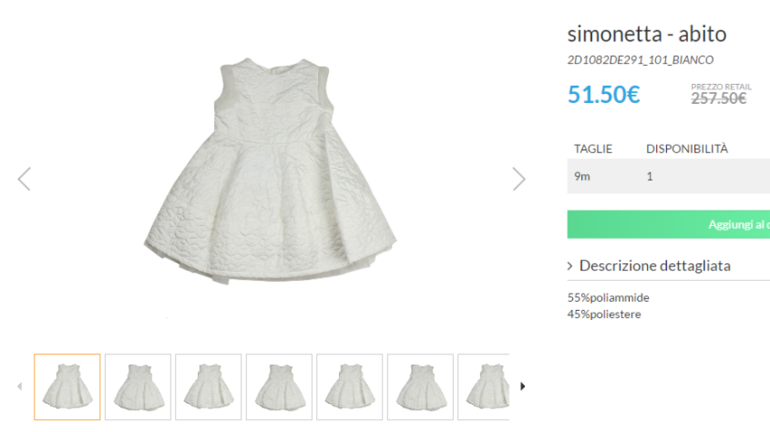The image size is (770, 432).
Task: Click the TAGLIE column header
Action: pyautogui.click(x=593, y=149)
